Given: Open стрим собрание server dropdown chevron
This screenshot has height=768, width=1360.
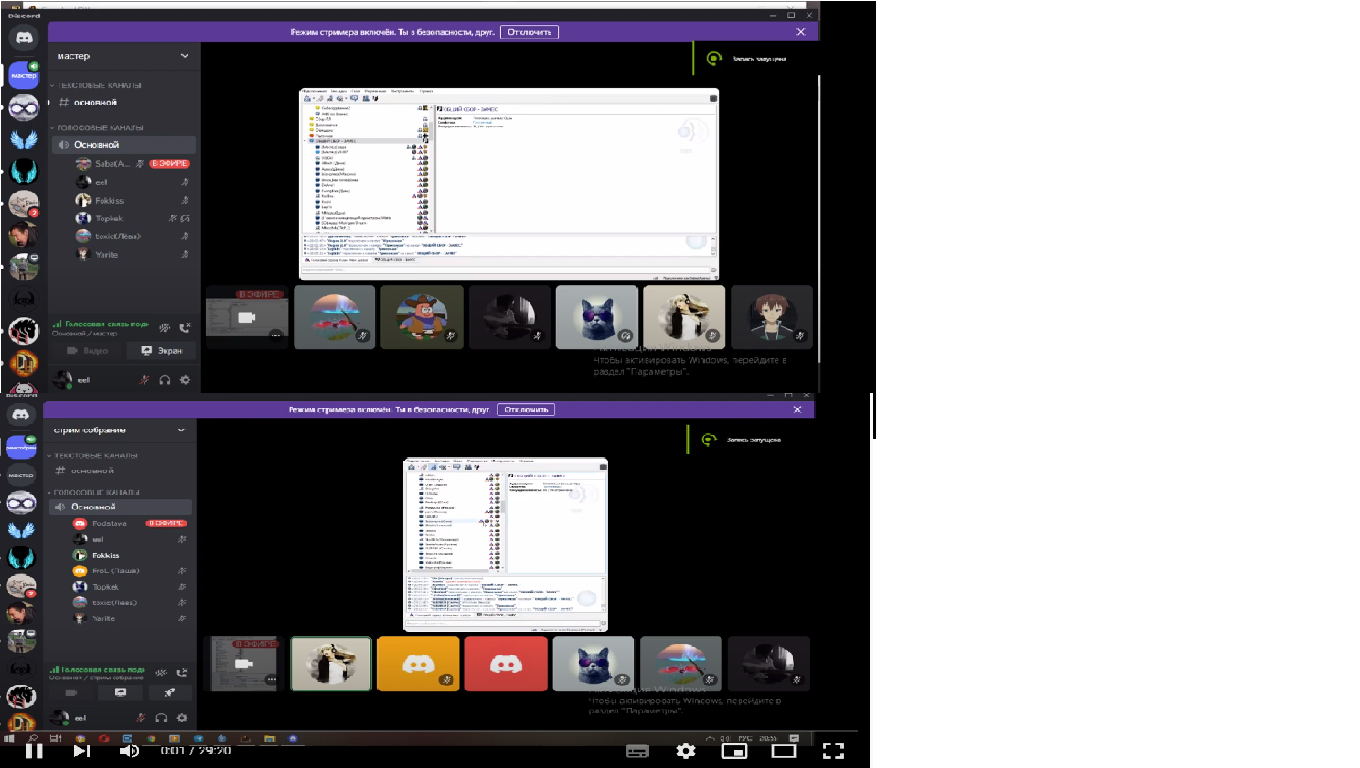Looking at the screenshot, I should point(181,430).
